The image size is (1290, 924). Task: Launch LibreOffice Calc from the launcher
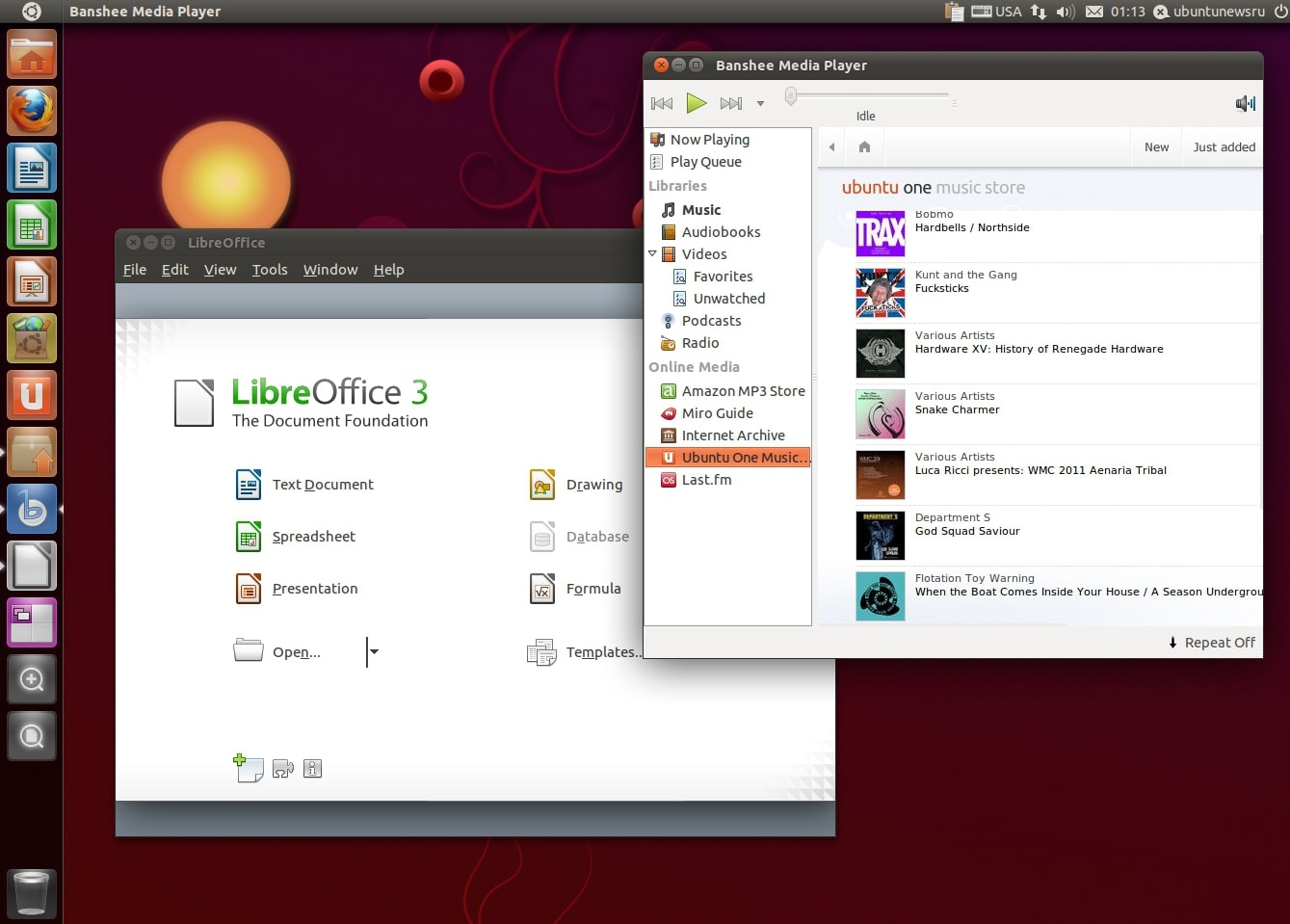pos(32,224)
